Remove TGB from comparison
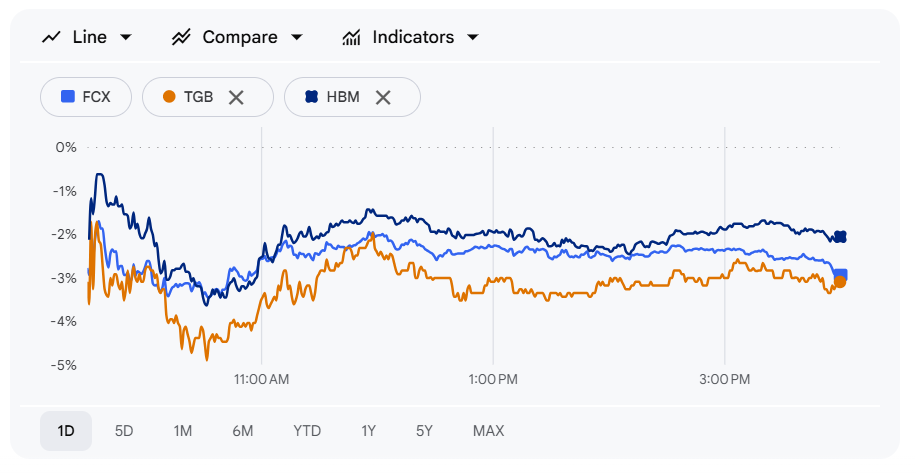The width and height of the screenshot is (916, 473). click(236, 97)
